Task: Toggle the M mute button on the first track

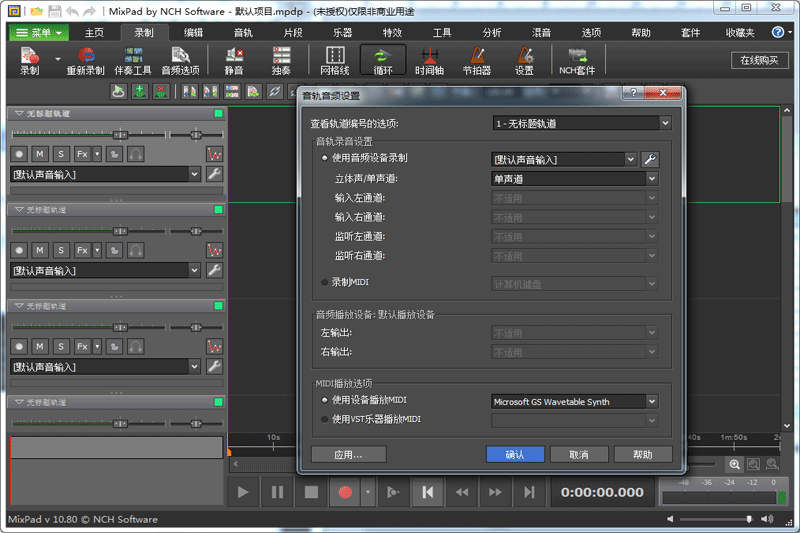Action: point(40,154)
